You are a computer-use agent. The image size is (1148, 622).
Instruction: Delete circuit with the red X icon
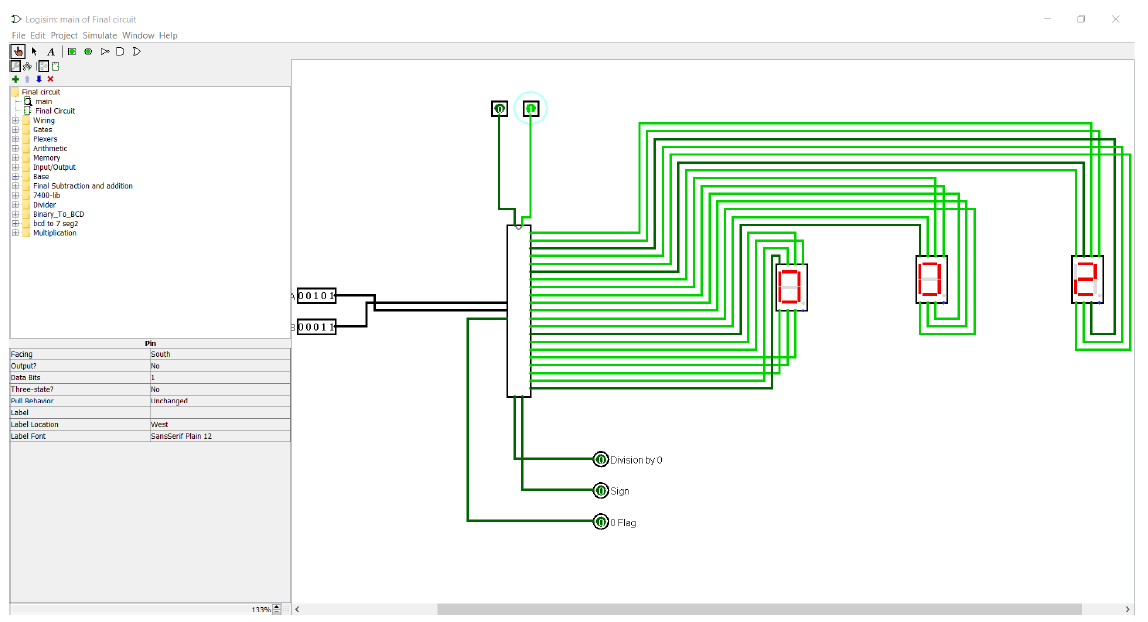(51, 79)
